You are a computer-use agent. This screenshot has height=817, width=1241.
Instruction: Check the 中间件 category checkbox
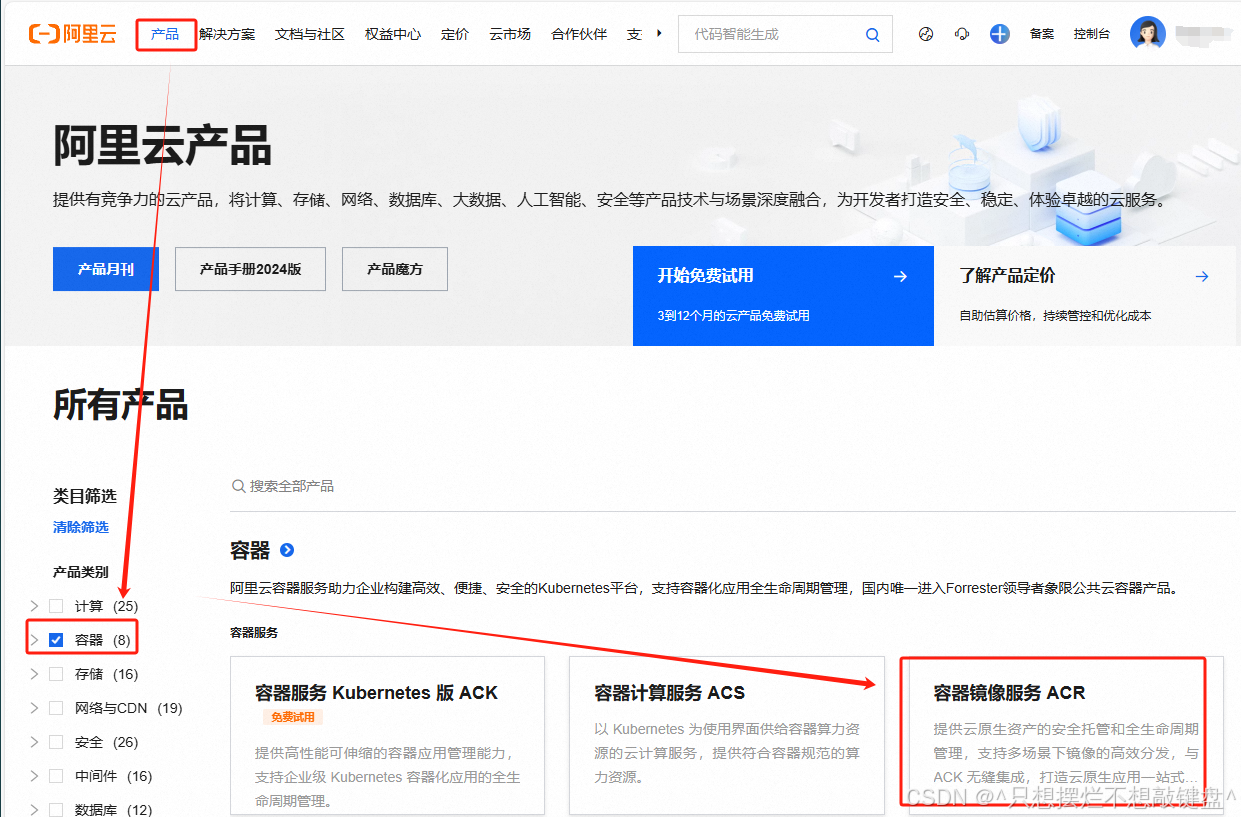point(56,776)
